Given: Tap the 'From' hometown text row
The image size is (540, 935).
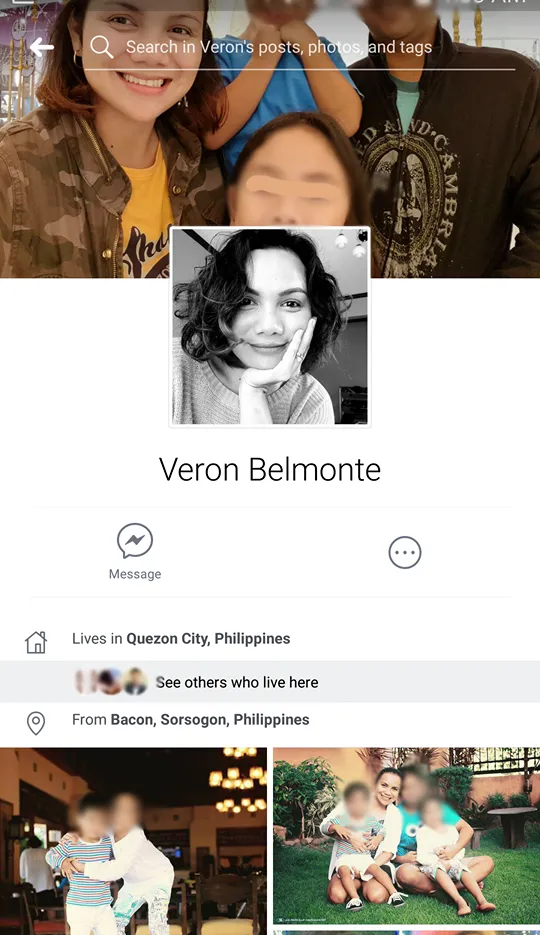Looking at the screenshot, I should pos(270,720).
